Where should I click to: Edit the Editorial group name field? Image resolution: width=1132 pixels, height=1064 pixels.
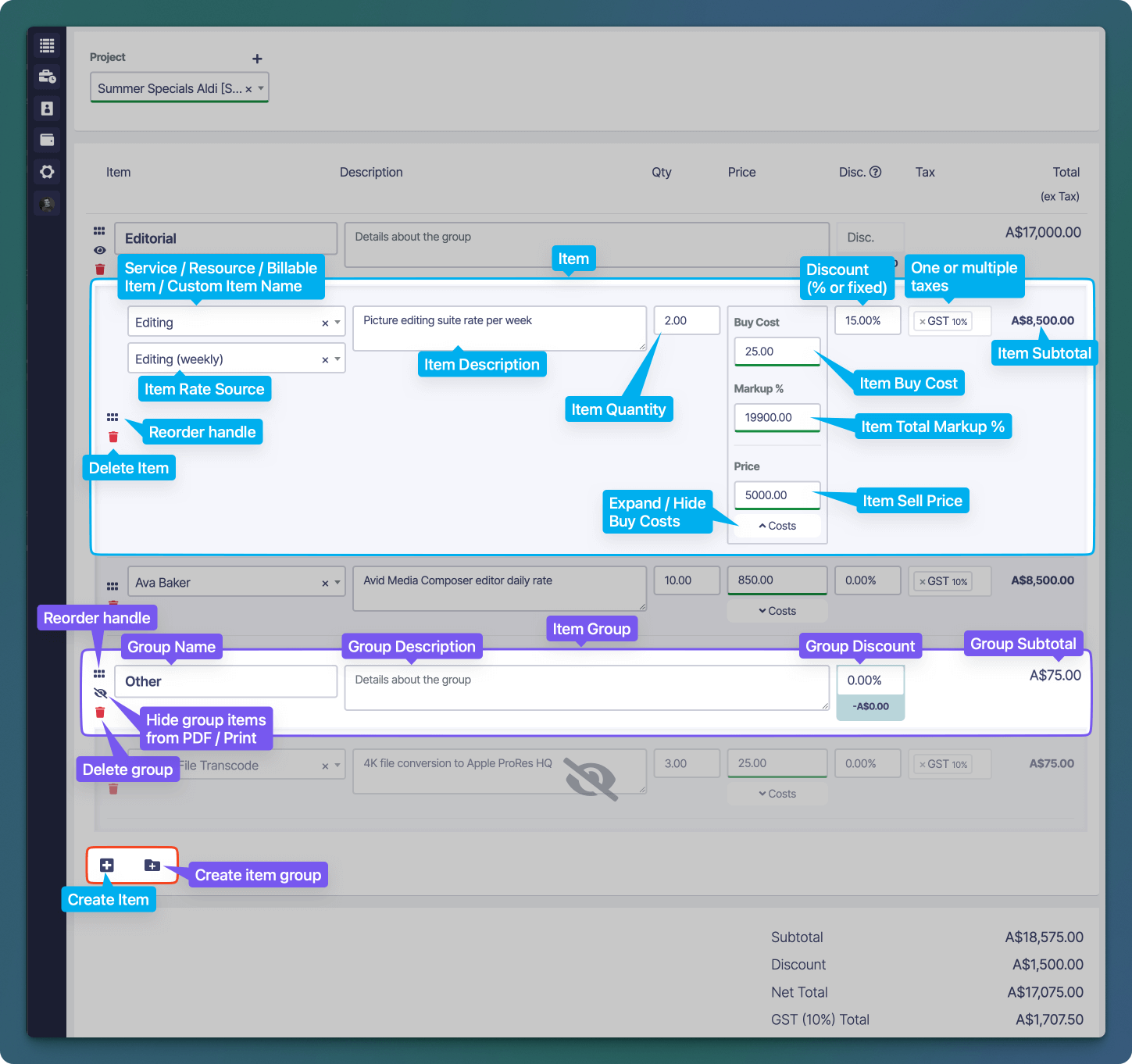(x=226, y=238)
